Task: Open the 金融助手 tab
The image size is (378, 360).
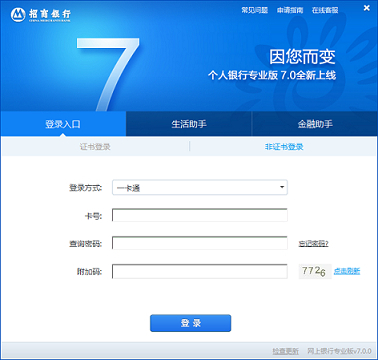Action: coord(315,124)
